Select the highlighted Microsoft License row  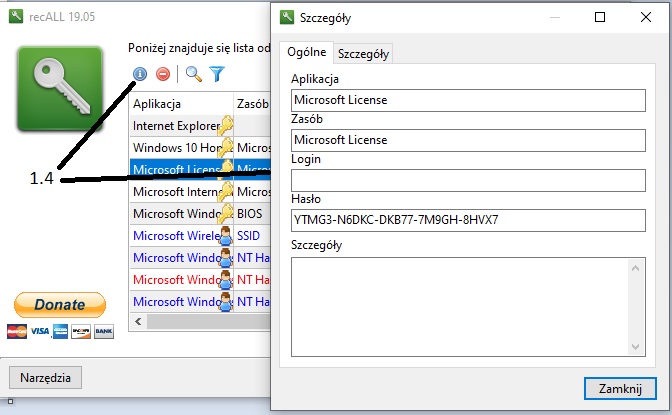(x=200, y=170)
